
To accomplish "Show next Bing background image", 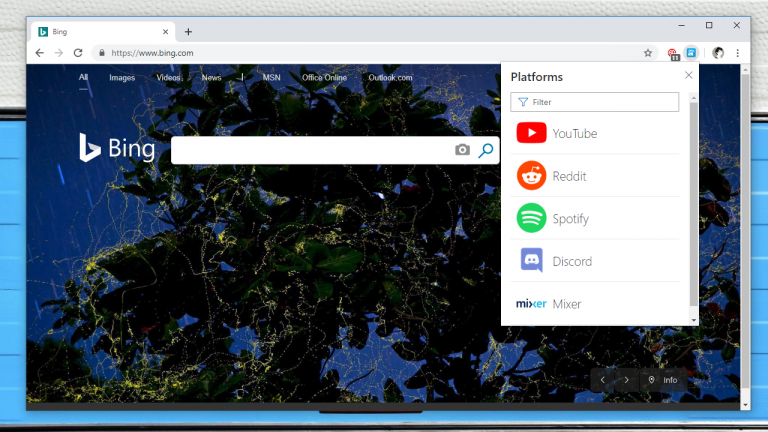I will click(x=626, y=380).
